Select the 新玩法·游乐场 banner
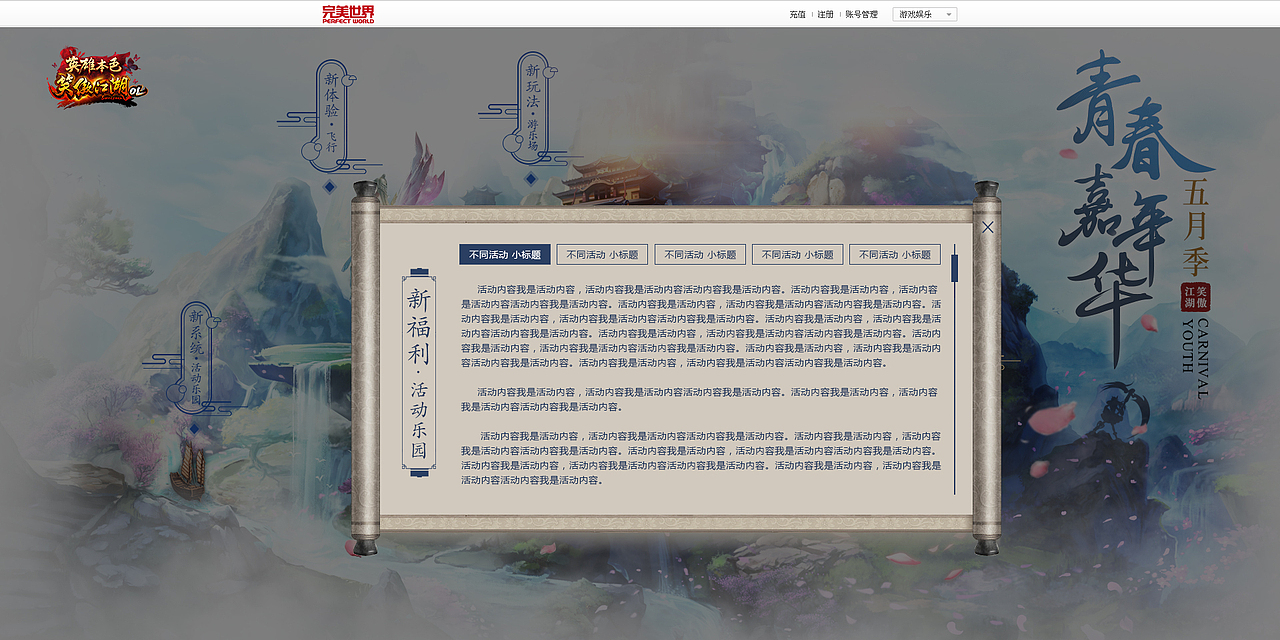The image size is (1280, 640). (x=533, y=108)
